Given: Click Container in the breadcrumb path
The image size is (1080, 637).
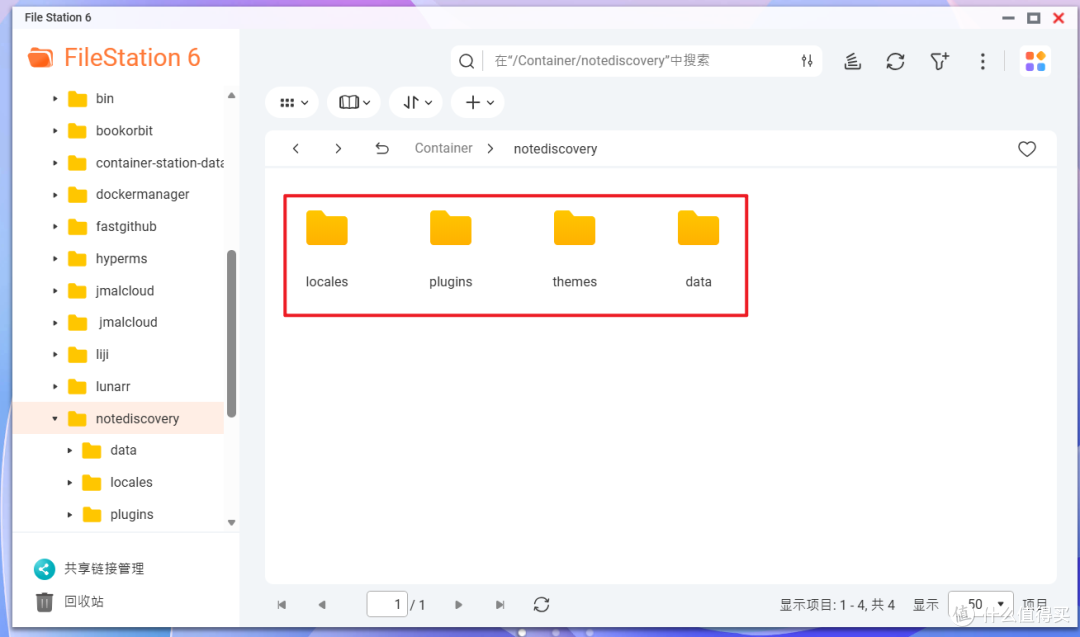Looking at the screenshot, I should coord(444,148).
